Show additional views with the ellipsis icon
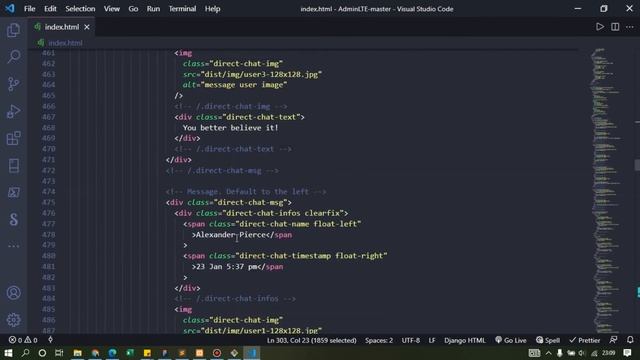The image size is (640, 360). click(x=13, y=246)
